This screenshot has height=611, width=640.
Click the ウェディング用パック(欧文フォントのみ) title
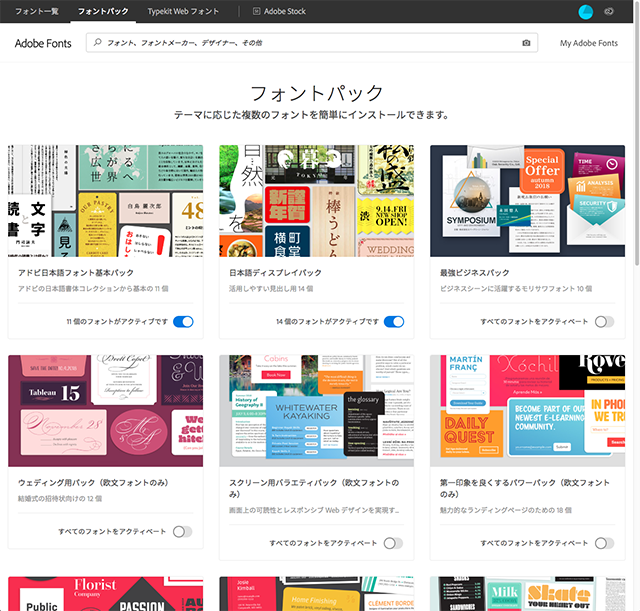click(x=93, y=483)
